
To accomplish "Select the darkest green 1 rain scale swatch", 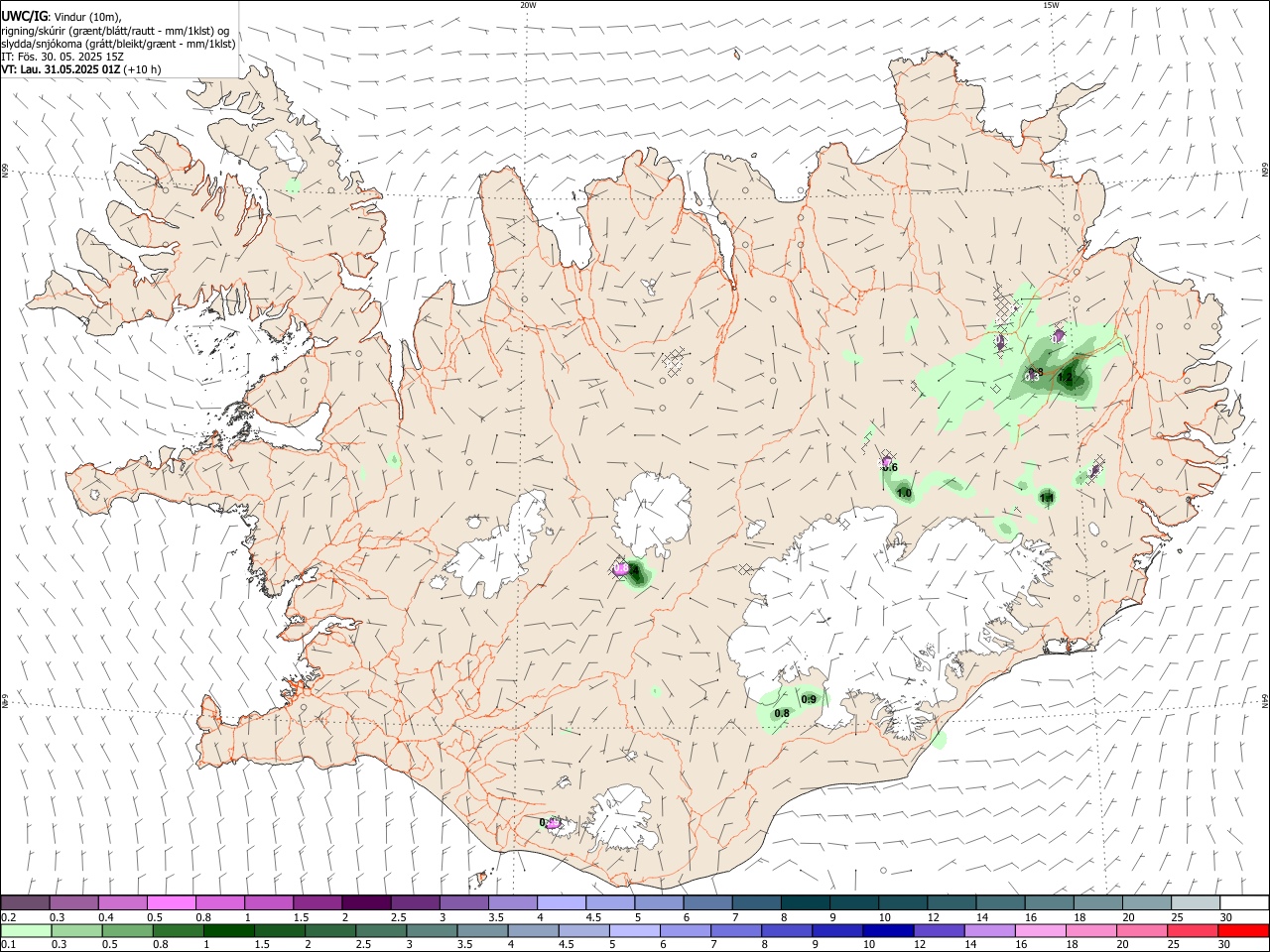I will 228,930.
